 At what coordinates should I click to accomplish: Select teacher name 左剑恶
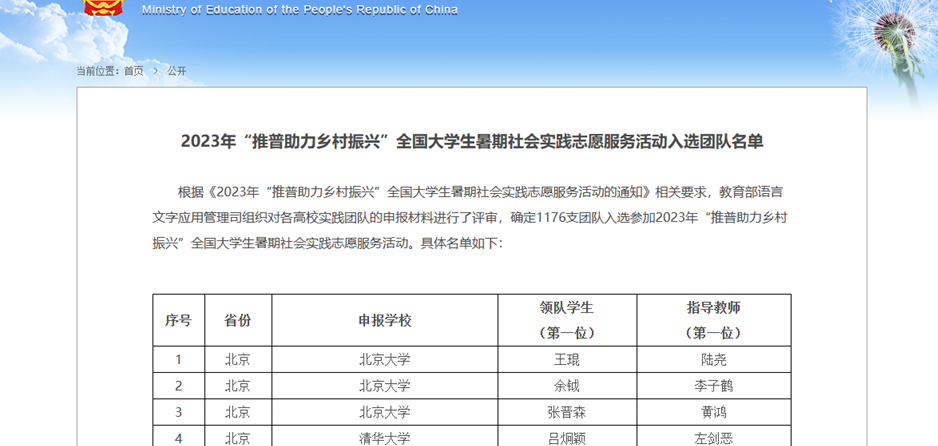point(714,439)
